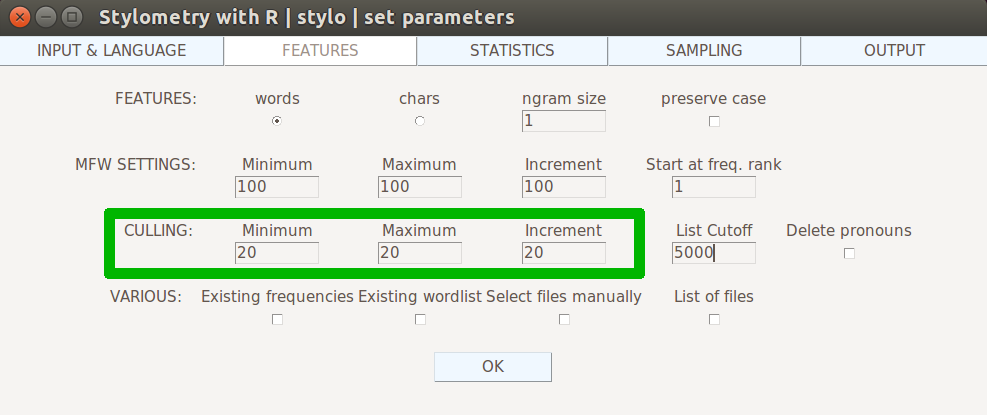Enable the preserve case checkbox
Viewport: 987px width, 415px height.
[x=714, y=122]
